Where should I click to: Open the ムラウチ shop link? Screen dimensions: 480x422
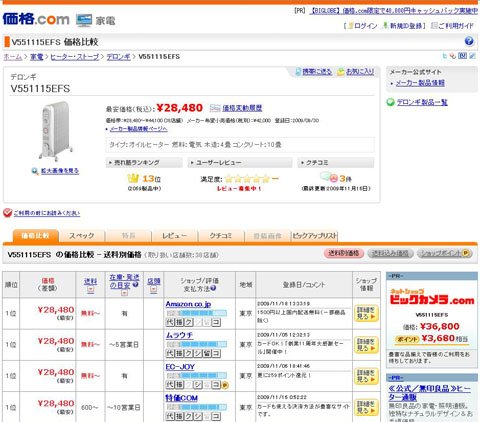pyautogui.click(x=179, y=335)
